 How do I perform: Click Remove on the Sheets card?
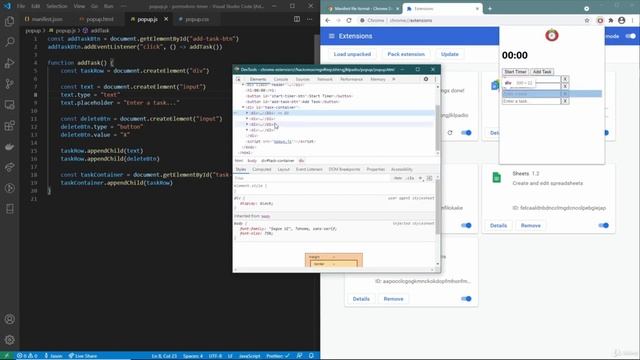pos(531,225)
